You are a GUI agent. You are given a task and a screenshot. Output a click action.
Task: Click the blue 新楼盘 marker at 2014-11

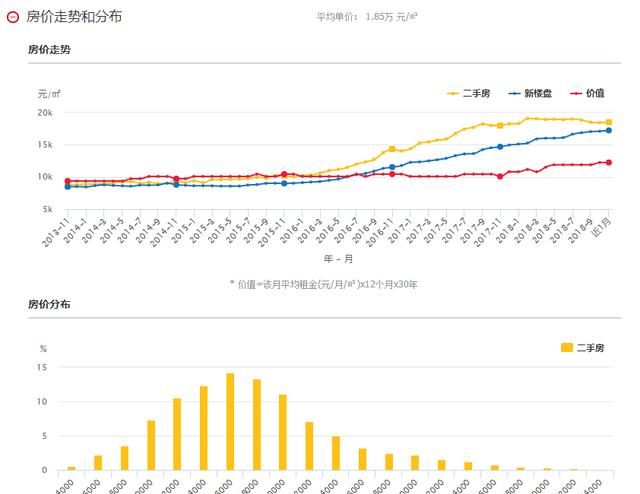click(x=176, y=185)
